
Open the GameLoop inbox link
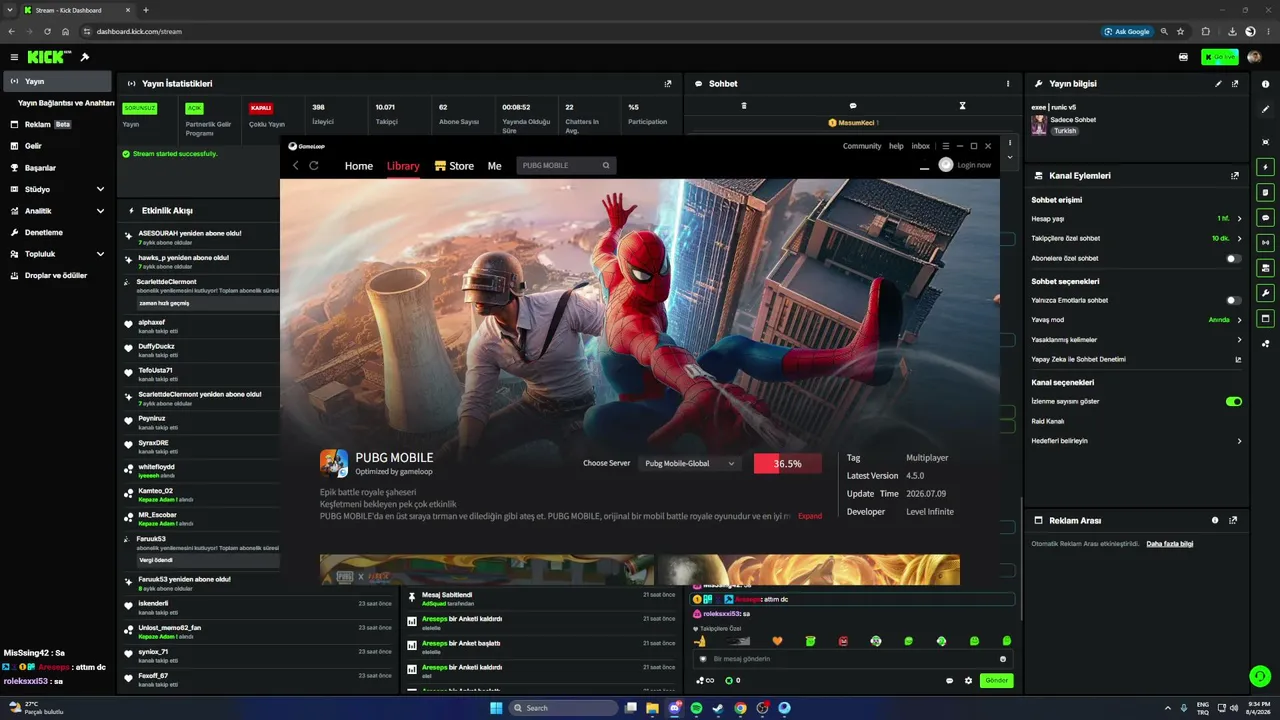[x=921, y=146]
